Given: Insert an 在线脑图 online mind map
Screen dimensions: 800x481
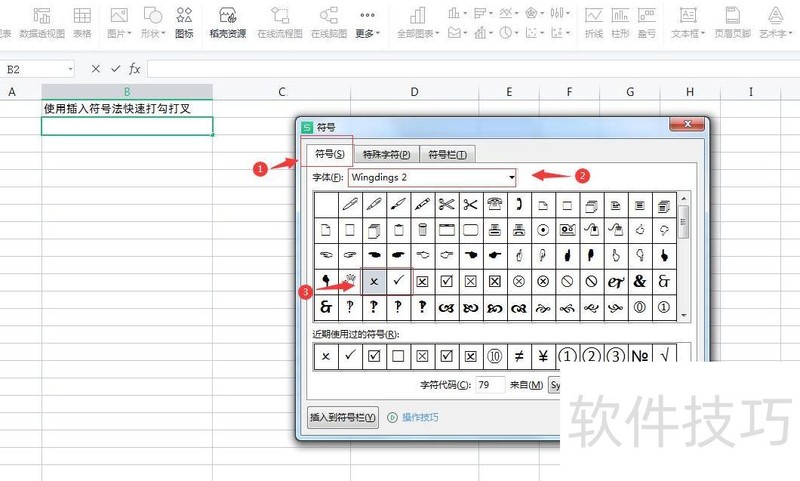Looking at the screenshot, I should click(x=329, y=23).
